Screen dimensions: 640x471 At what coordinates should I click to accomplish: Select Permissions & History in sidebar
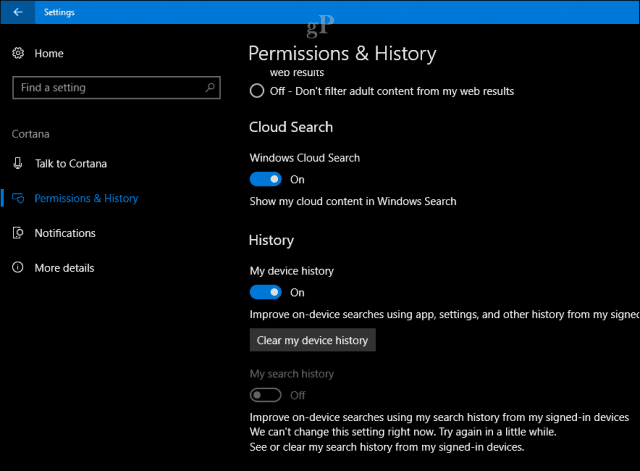click(x=86, y=198)
